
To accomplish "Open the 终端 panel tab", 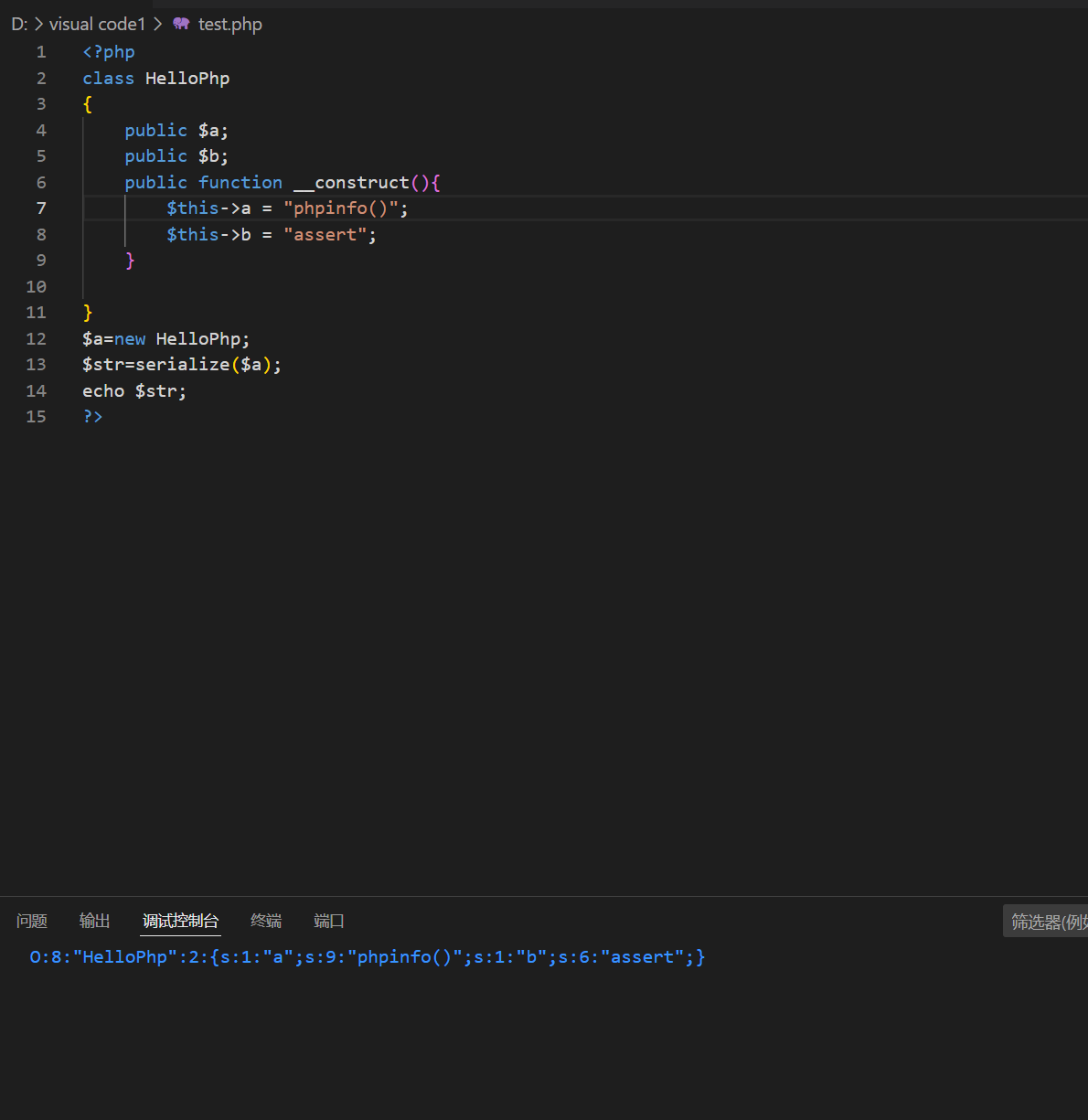I will 266,921.
